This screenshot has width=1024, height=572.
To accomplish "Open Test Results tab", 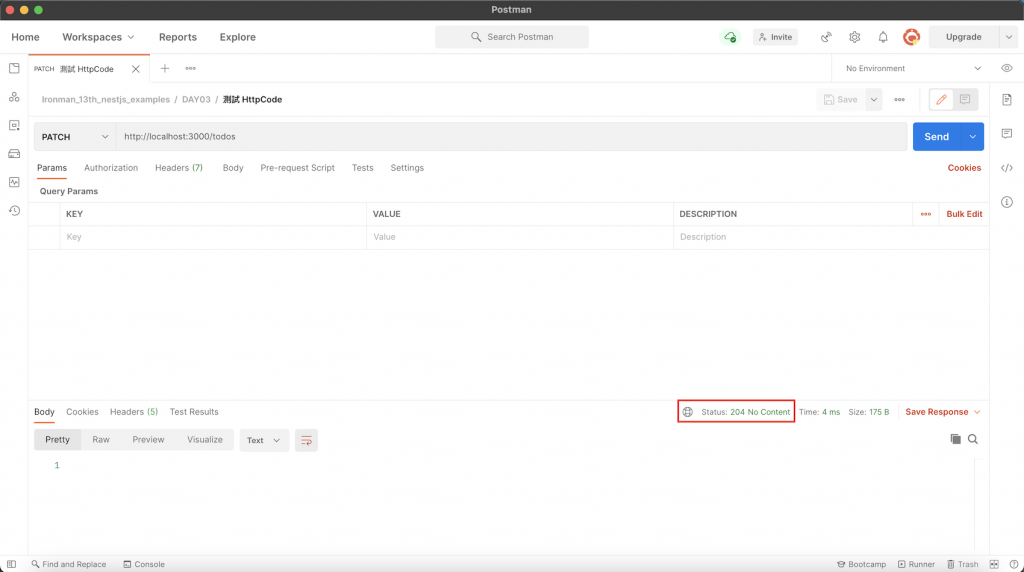I will 194,412.
